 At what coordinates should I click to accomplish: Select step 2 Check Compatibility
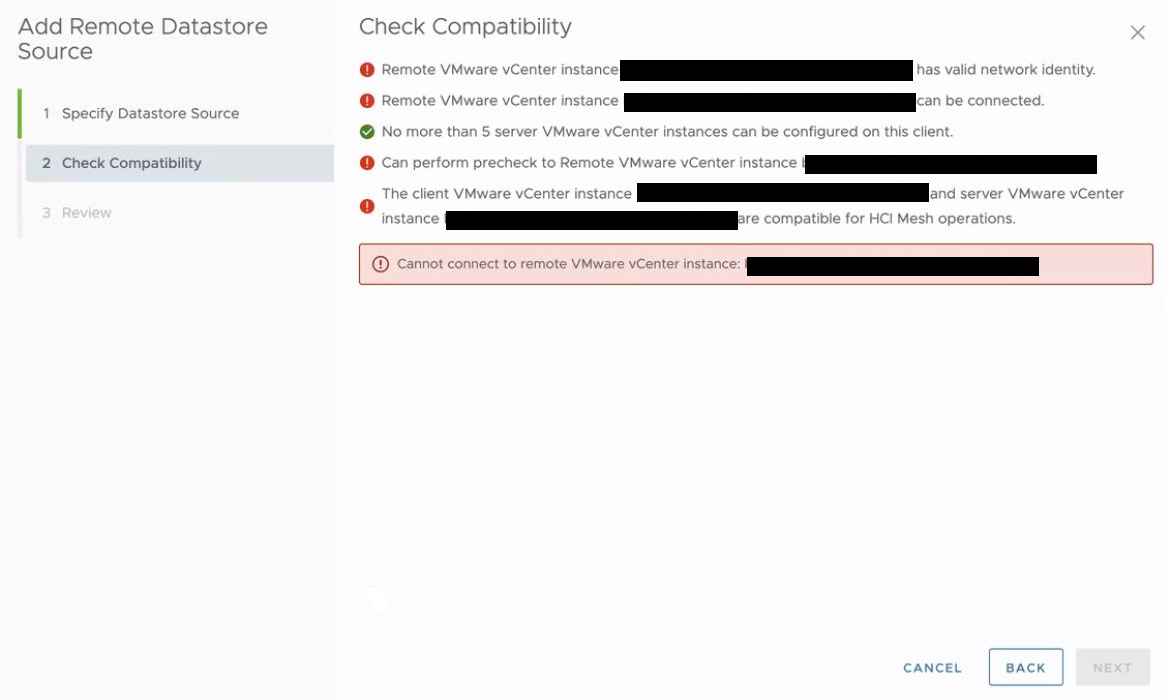click(x=180, y=163)
